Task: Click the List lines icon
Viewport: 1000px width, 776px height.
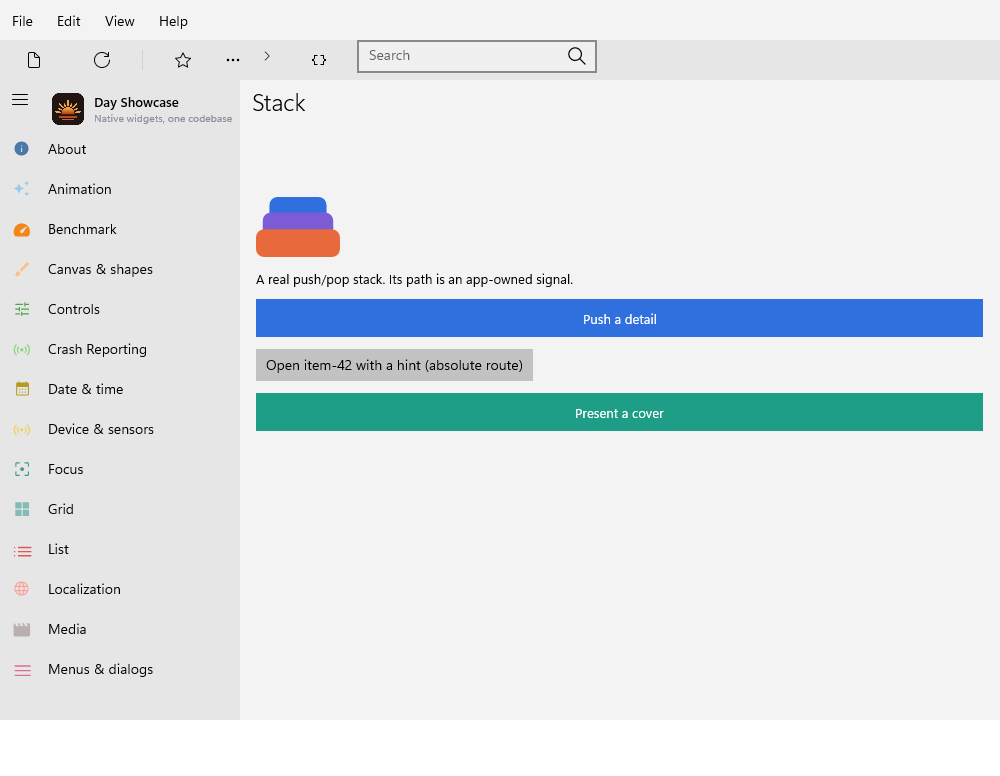Action: pos(22,551)
